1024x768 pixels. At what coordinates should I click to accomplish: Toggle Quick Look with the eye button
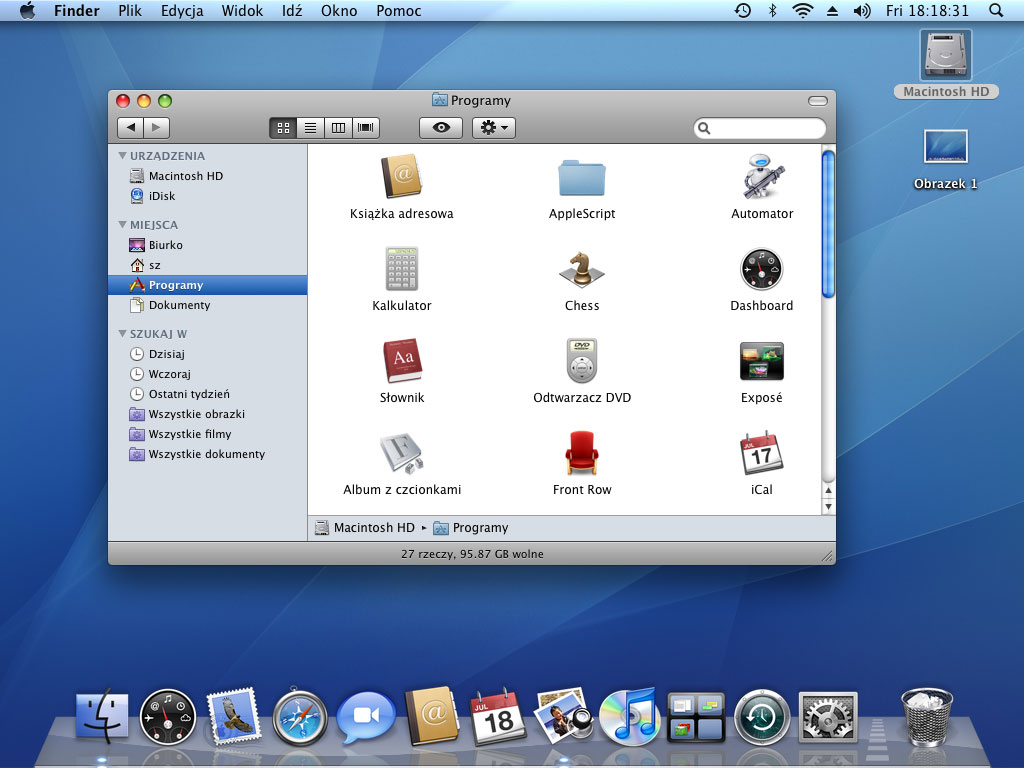pyautogui.click(x=441, y=127)
